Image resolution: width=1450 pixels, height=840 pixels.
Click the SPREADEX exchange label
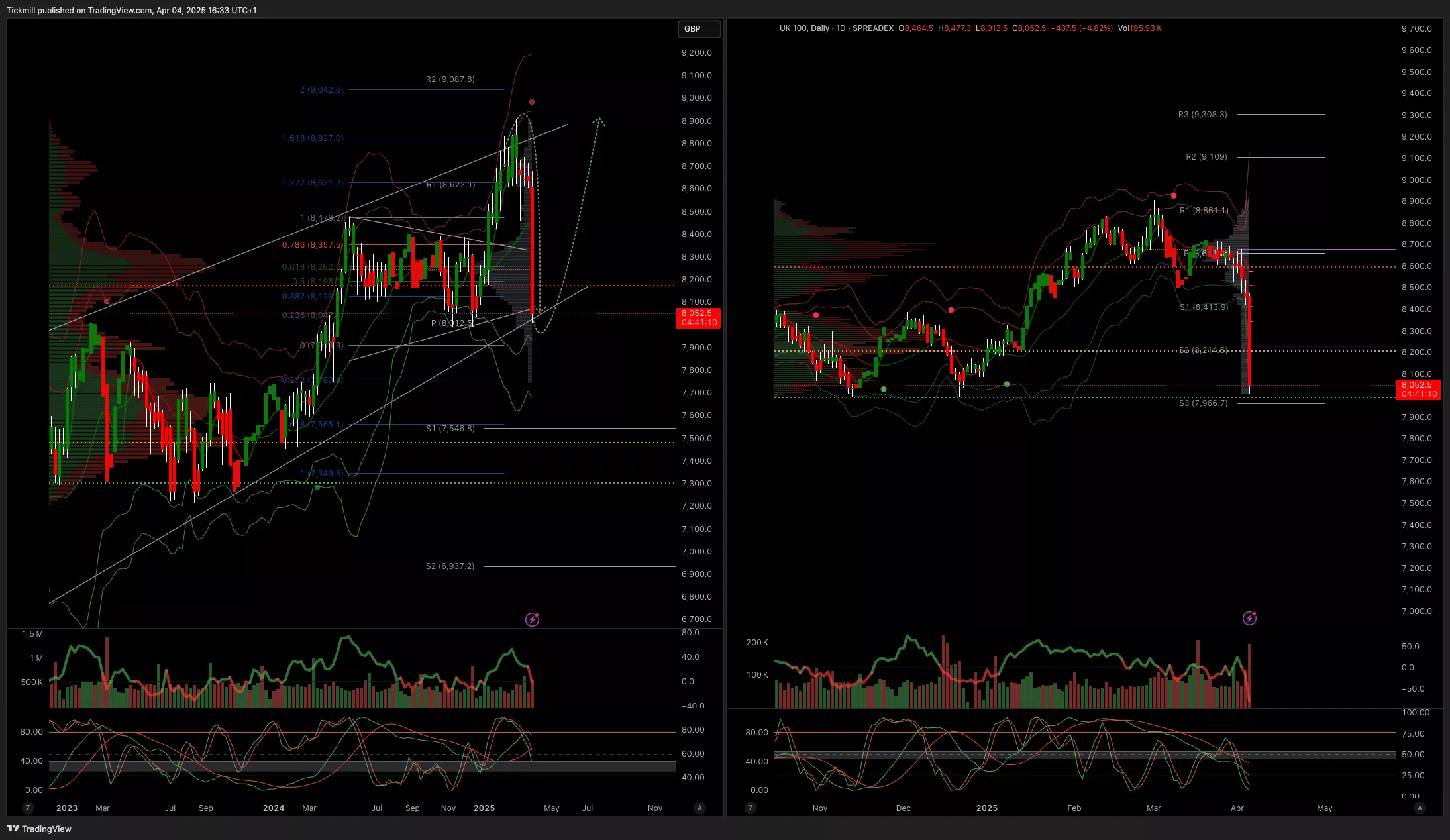[873, 28]
